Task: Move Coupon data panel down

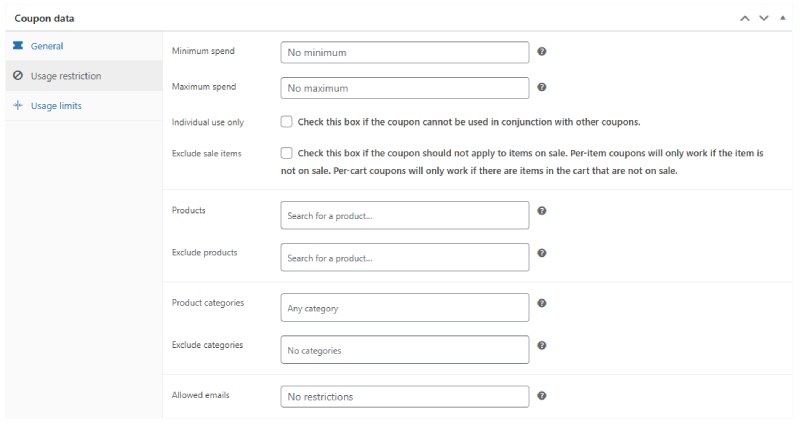Action: coord(766,18)
